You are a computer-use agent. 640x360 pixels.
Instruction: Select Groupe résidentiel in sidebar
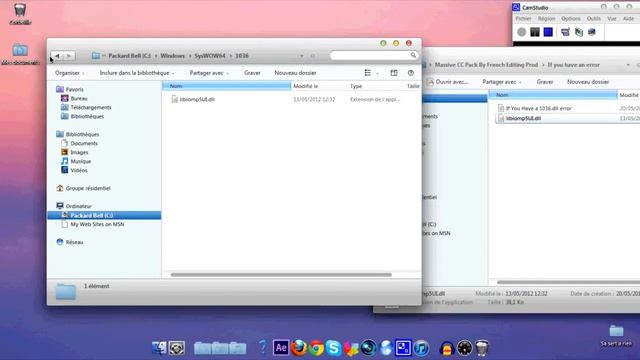[x=88, y=188]
